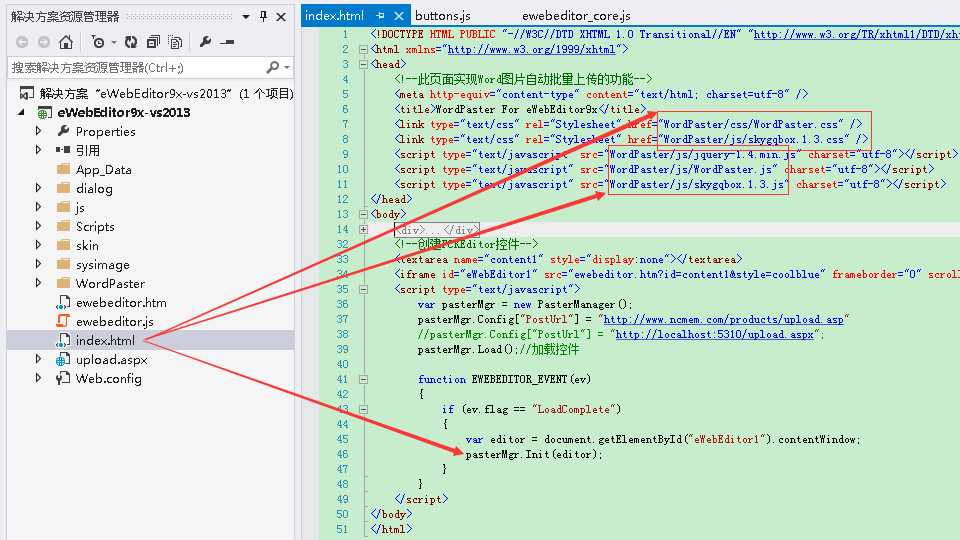960x540 pixels.
Task: Collapse the script block at line 35
Action: pyautogui.click(x=363, y=290)
